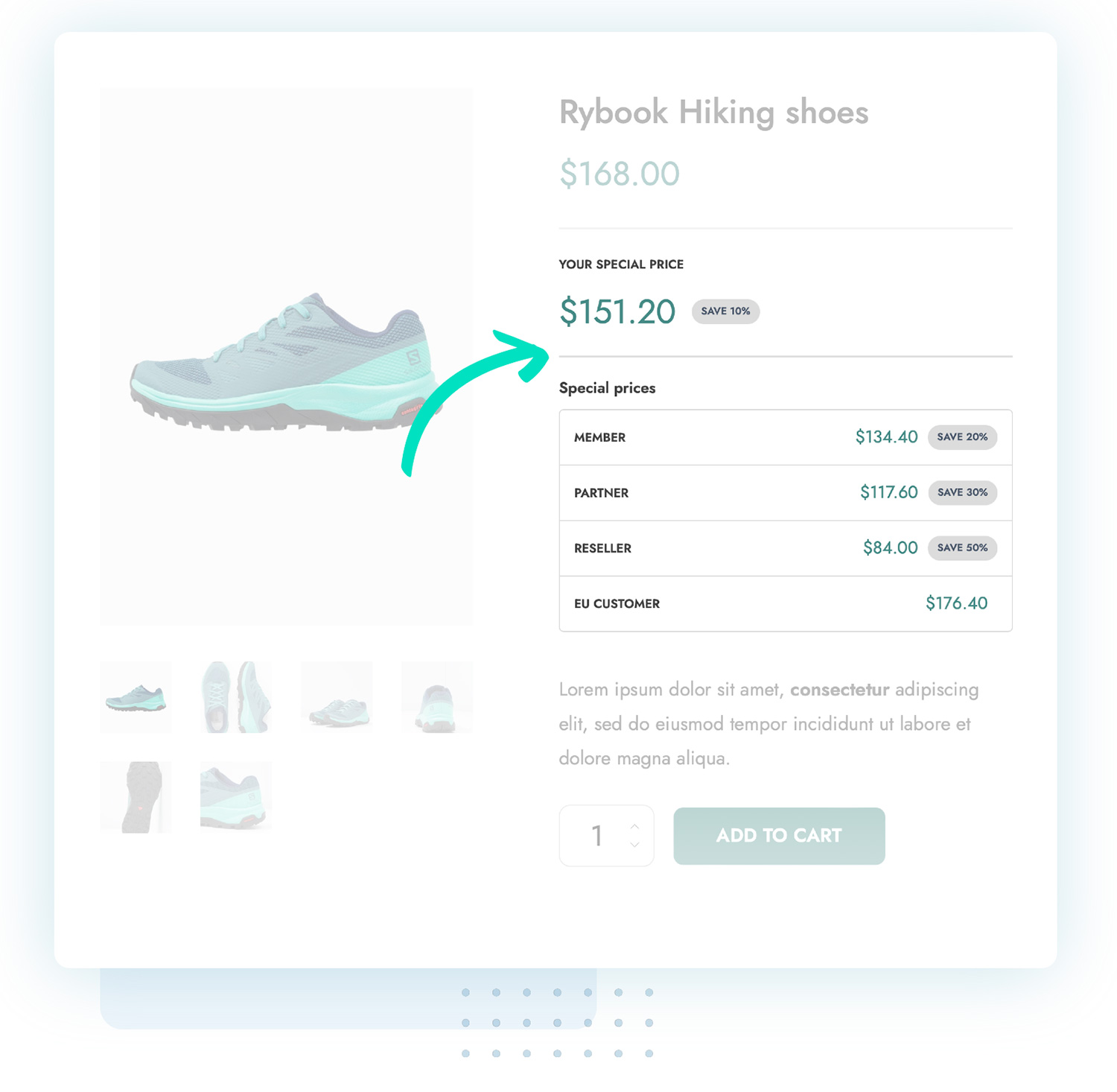The height and width of the screenshot is (1092, 1117).
Task: Decrease quantity with the down arrow
Action: 634,845
